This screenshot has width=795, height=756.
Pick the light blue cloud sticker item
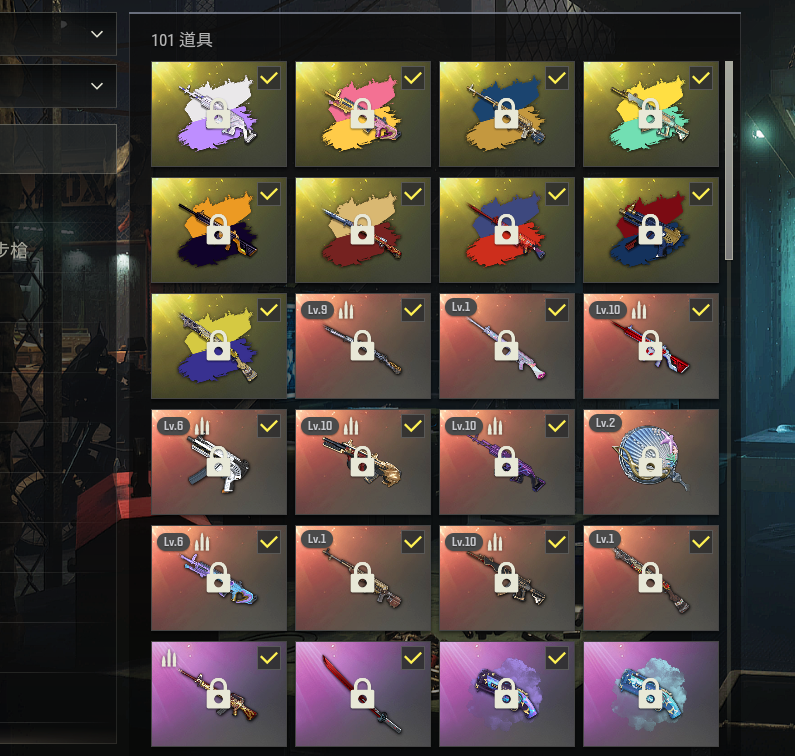651,694
